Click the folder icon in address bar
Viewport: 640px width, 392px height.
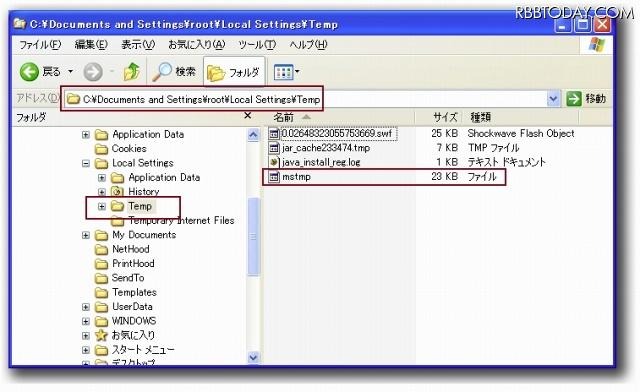click(x=73, y=99)
